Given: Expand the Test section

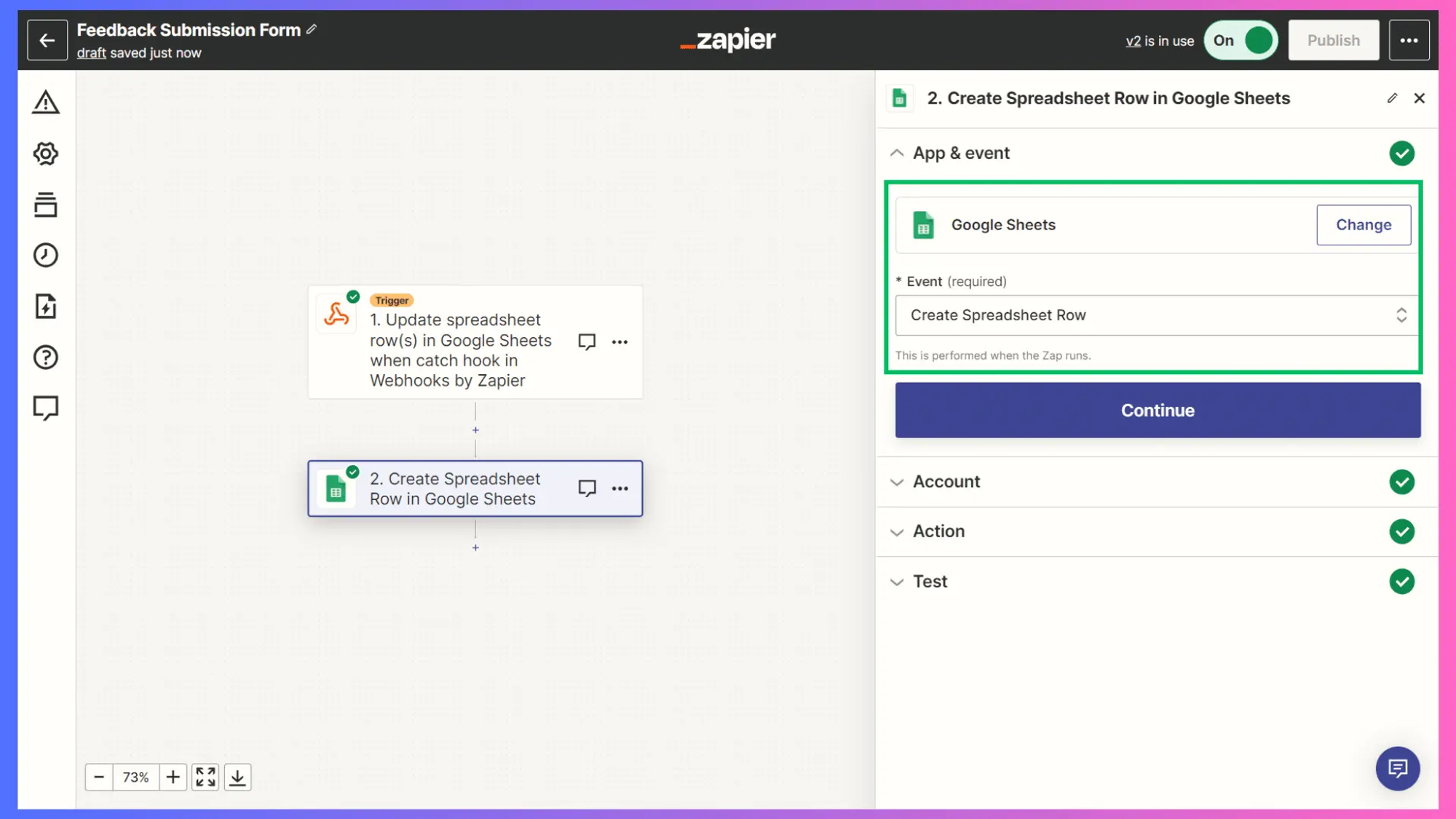Looking at the screenshot, I should click(x=930, y=582).
